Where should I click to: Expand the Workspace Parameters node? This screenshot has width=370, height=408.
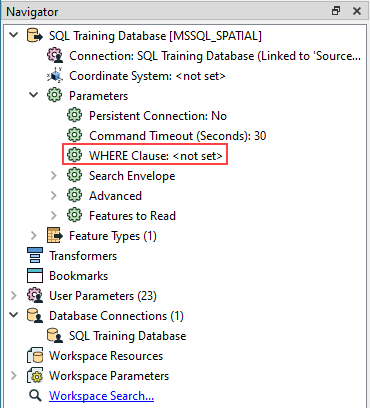tap(14, 376)
